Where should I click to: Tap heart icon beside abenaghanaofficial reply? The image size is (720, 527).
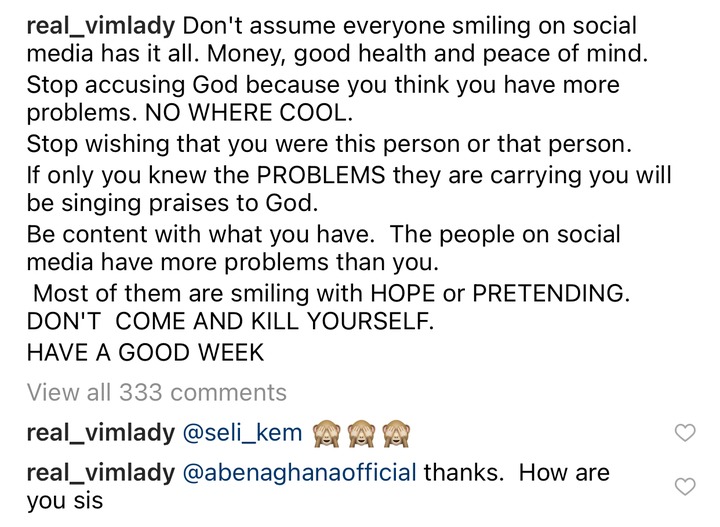point(685,486)
